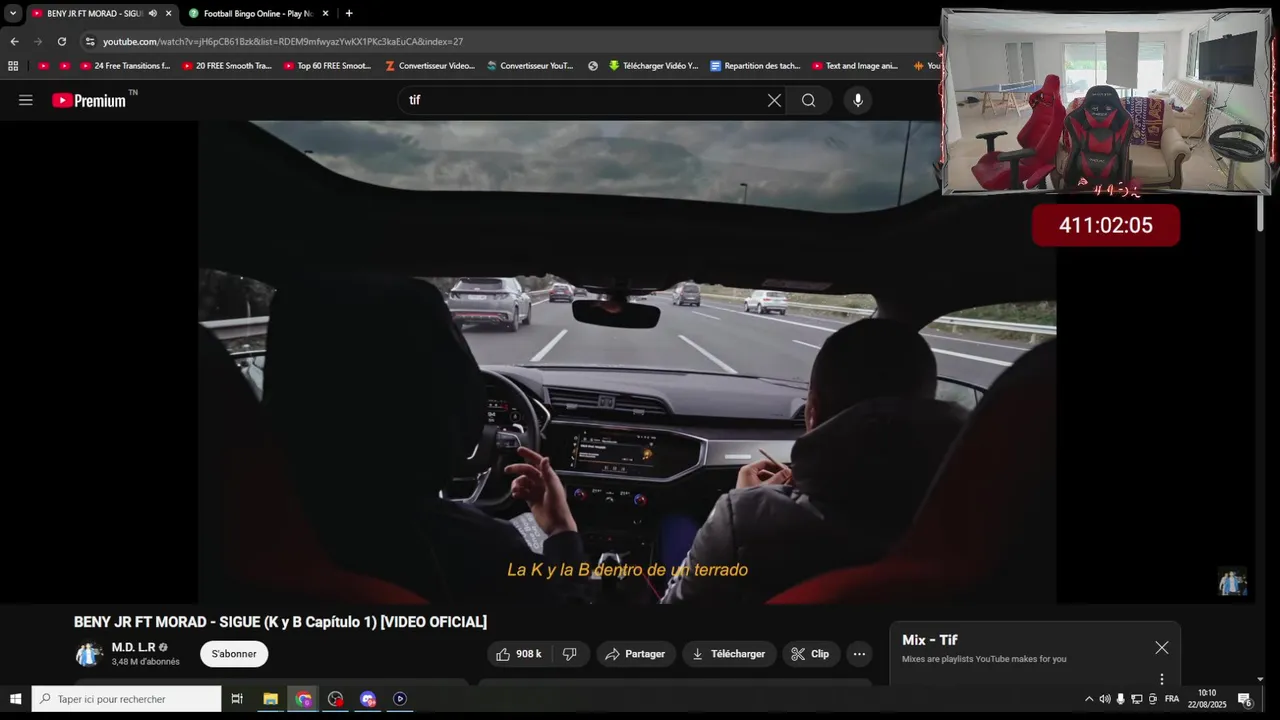The width and height of the screenshot is (1280, 720).
Task: Go to the YouTube Premium home logo
Action: (90, 100)
